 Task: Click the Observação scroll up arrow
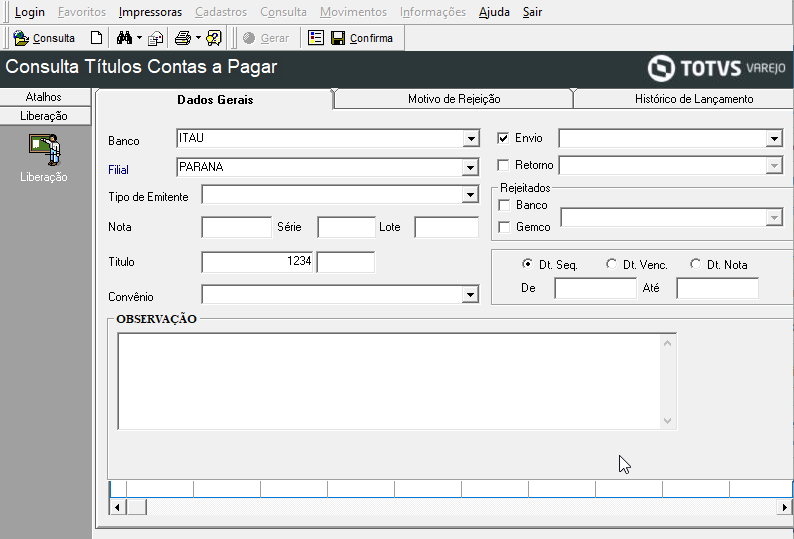coord(667,343)
